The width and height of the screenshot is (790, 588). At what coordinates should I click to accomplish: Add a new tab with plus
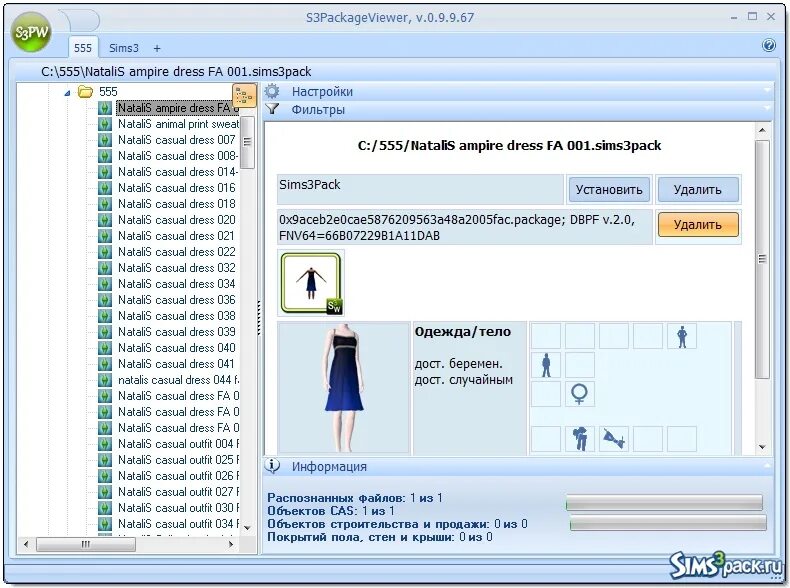(157, 48)
